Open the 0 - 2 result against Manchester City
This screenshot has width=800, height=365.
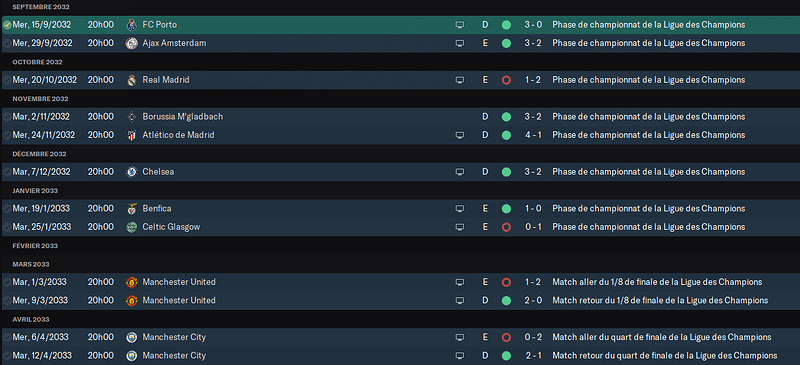pos(533,337)
